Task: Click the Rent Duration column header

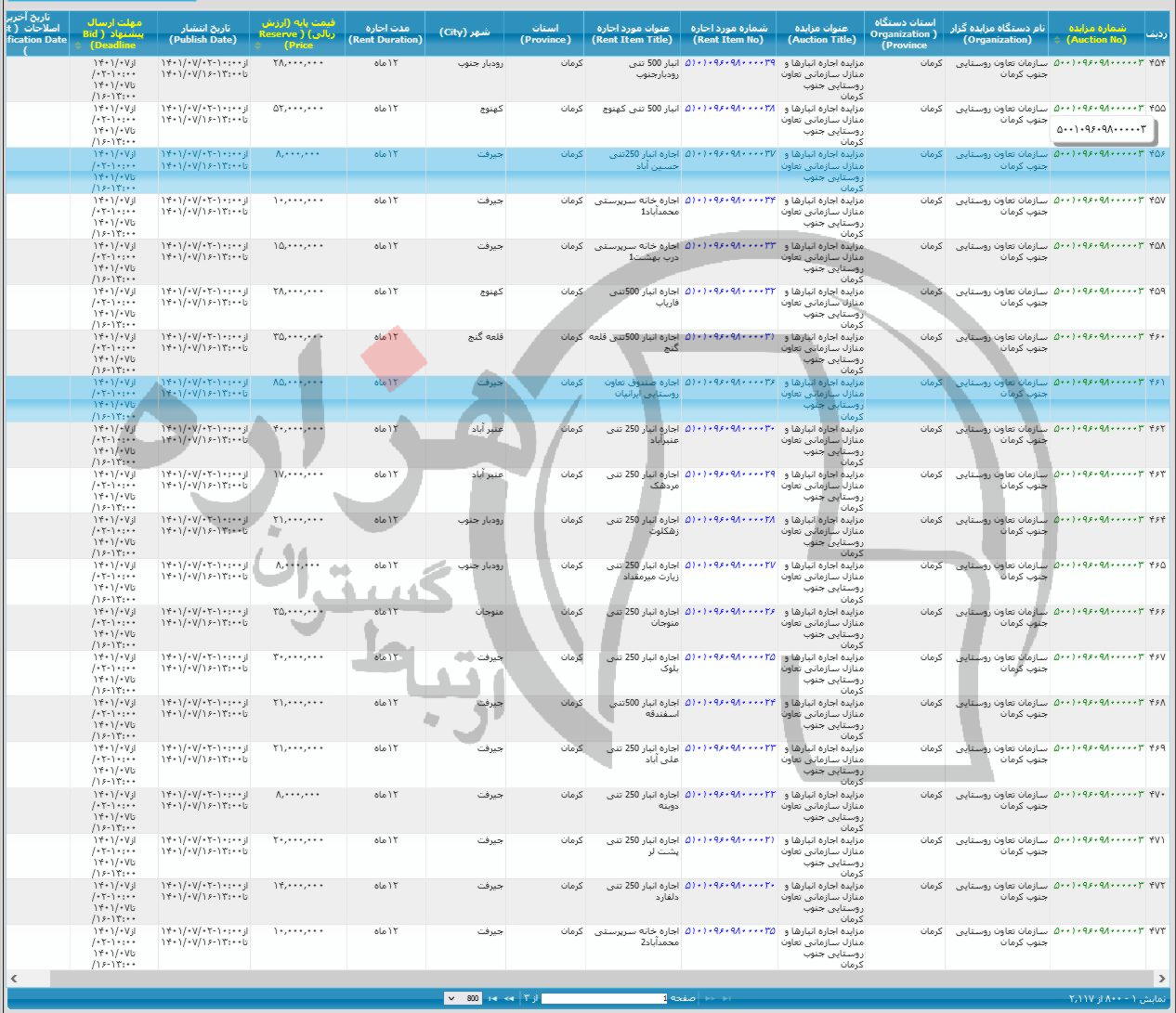Action: 385,34
